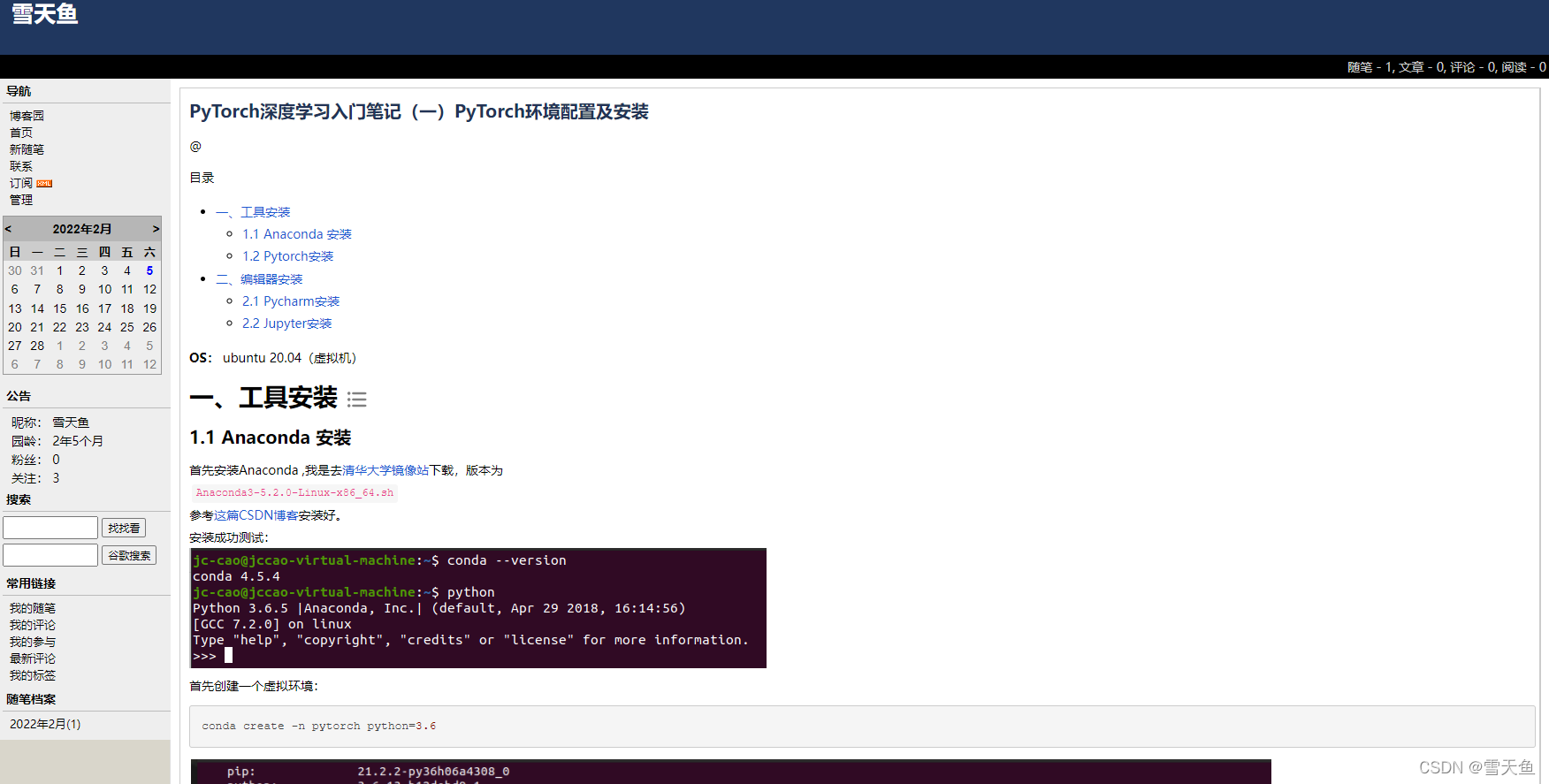Open 我的参与 link
Screen dimensions: 1549x784
(33, 642)
